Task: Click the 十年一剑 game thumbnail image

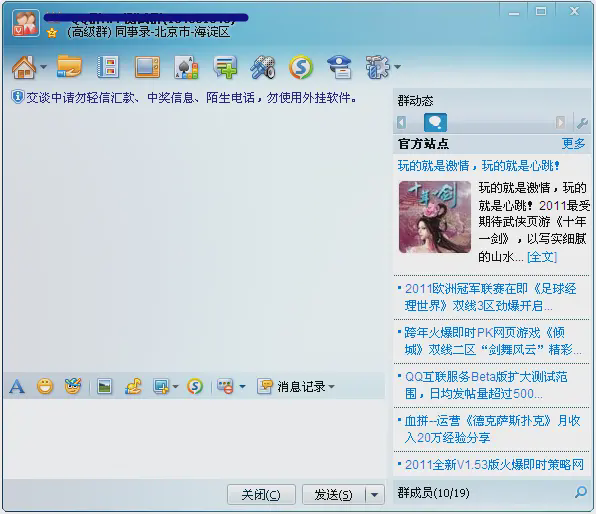Action: pos(435,217)
